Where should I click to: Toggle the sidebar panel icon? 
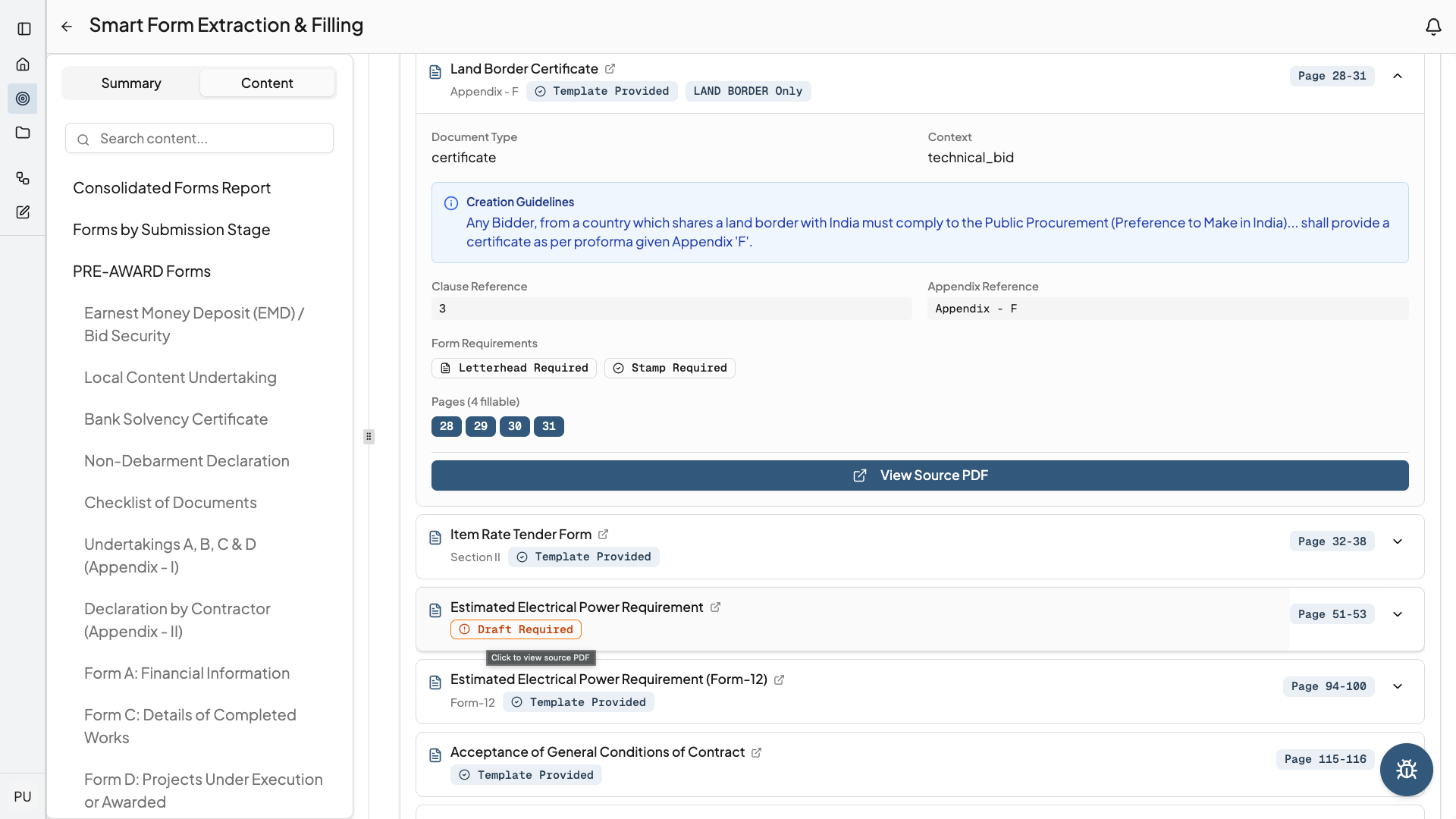(x=24, y=29)
